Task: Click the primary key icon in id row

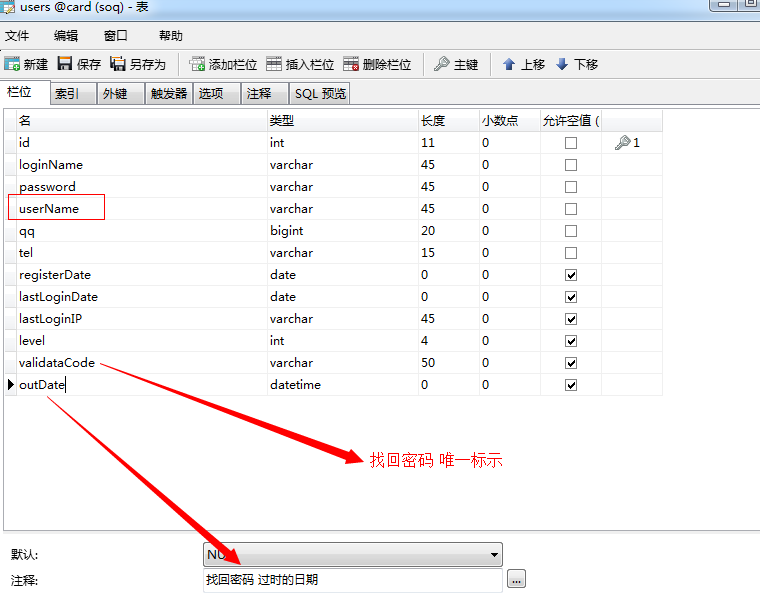Action: click(622, 142)
